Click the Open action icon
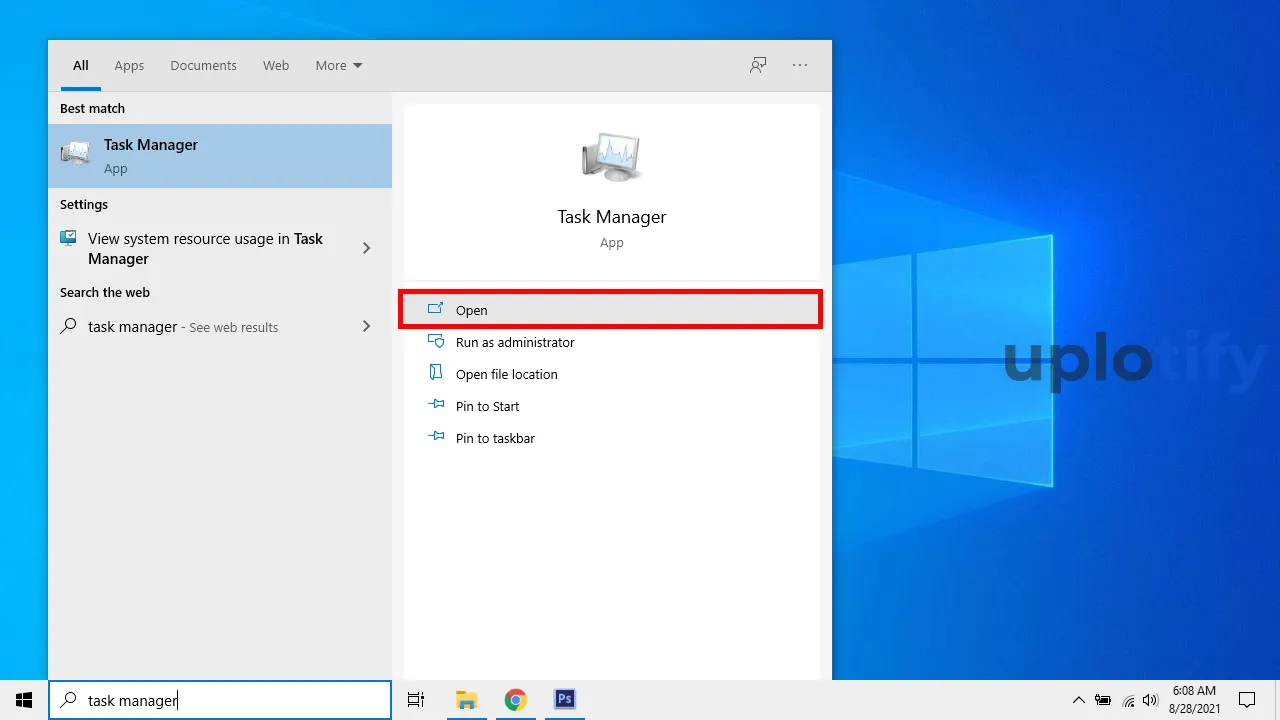Screen dimensions: 1280x720 pos(435,309)
